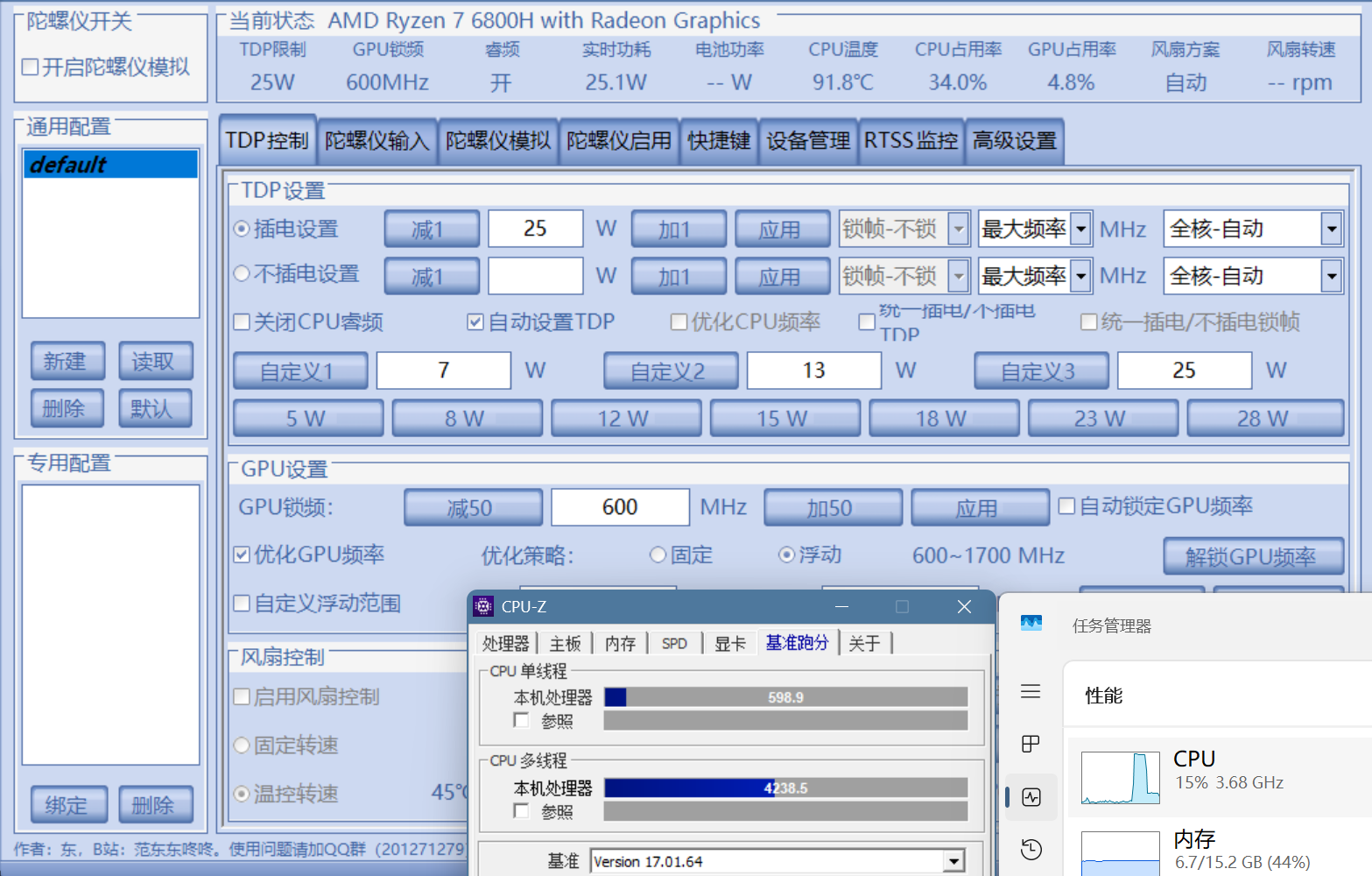Switch to 陀螺仪启用 tab
Image resolution: width=1372 pixels, height=876 pixels.
click(619, 141)
